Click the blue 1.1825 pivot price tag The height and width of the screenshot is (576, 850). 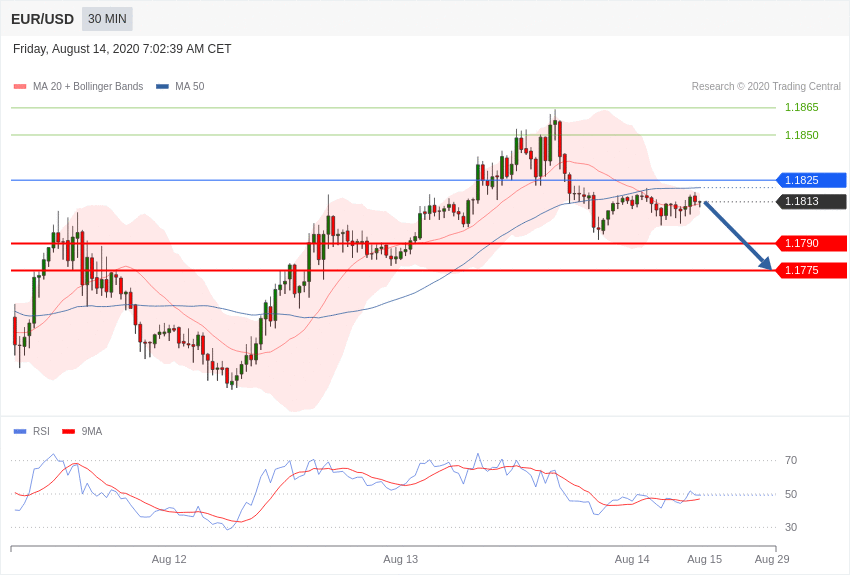tap(811, 180)
